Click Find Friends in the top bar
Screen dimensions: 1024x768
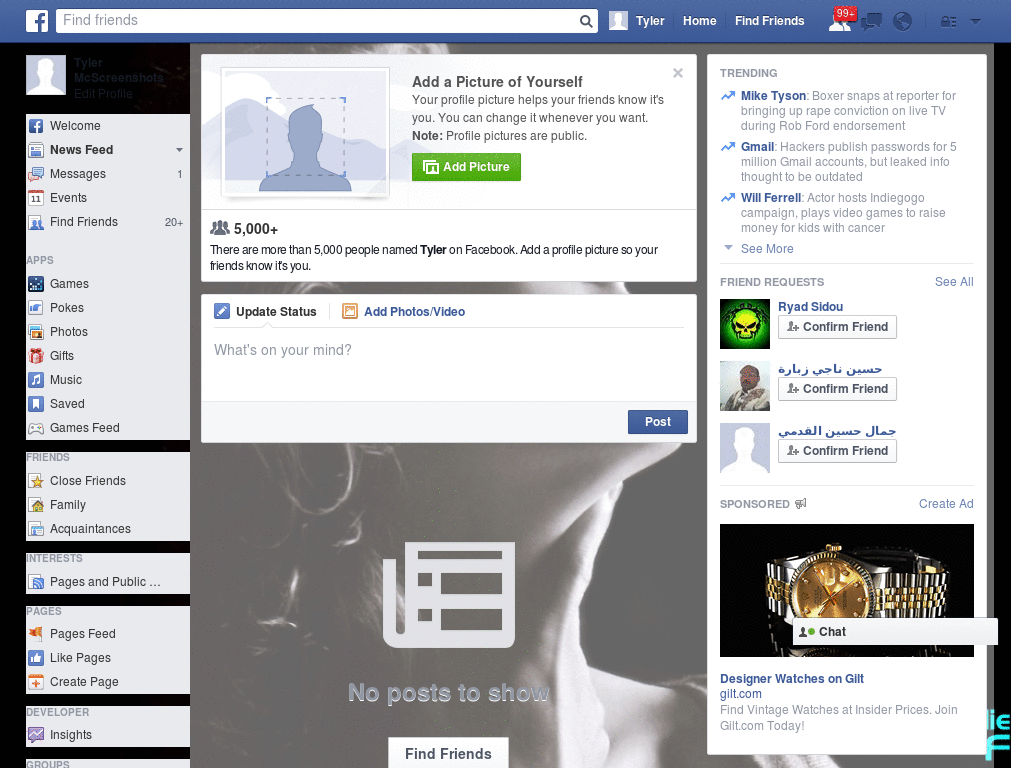(769, 21)
